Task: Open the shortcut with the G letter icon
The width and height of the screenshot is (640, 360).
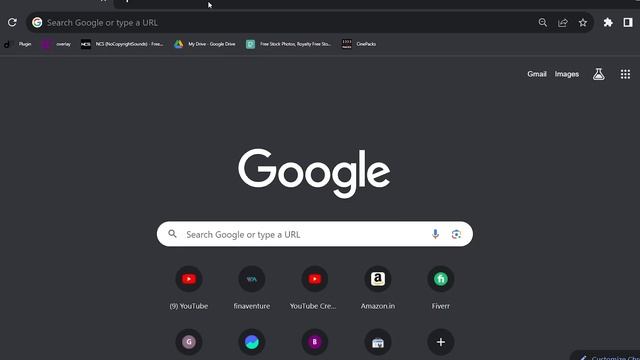Action: (x=189, y=342)
